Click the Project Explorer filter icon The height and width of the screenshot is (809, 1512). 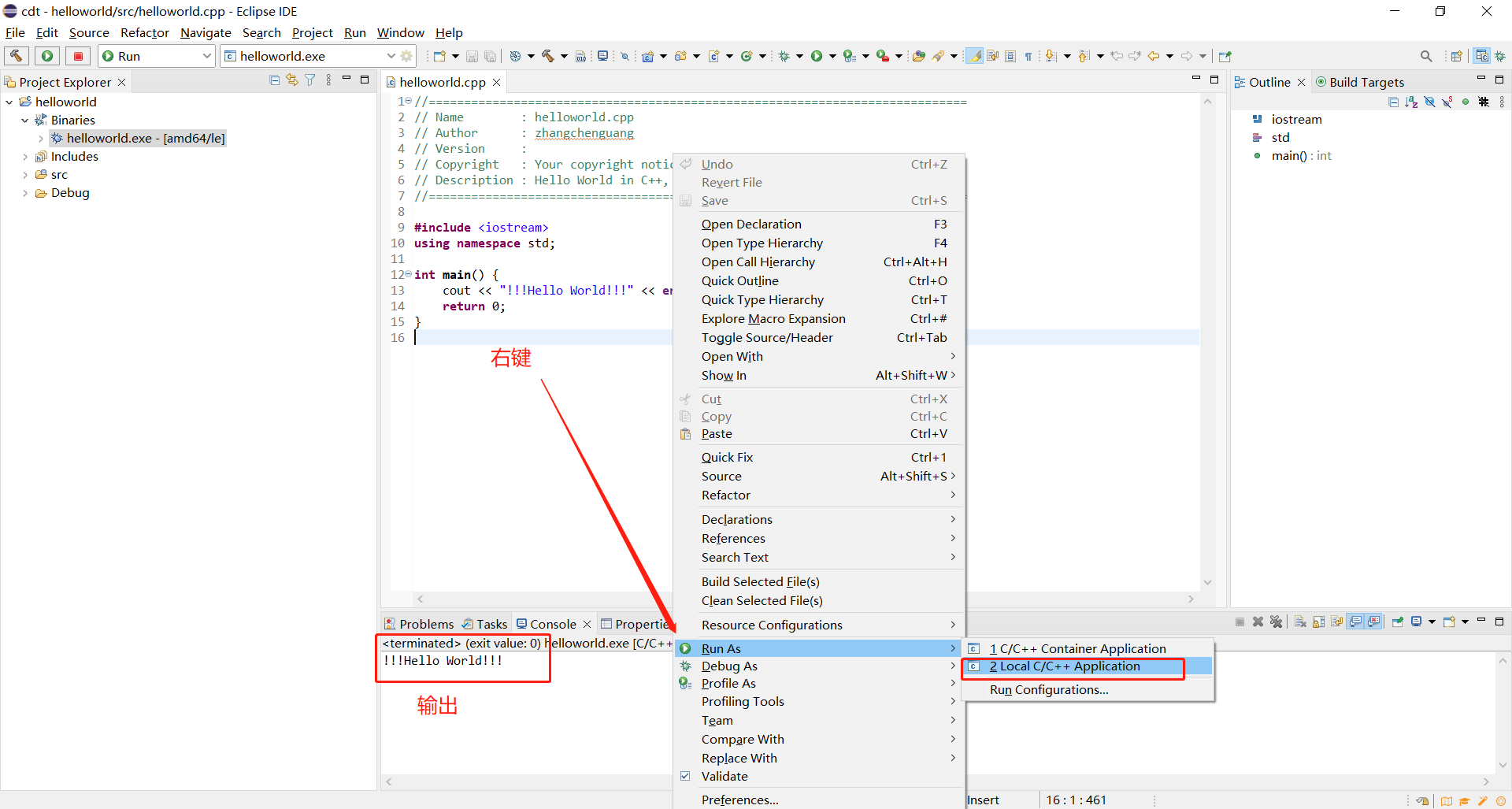click(x=310, y=80)
